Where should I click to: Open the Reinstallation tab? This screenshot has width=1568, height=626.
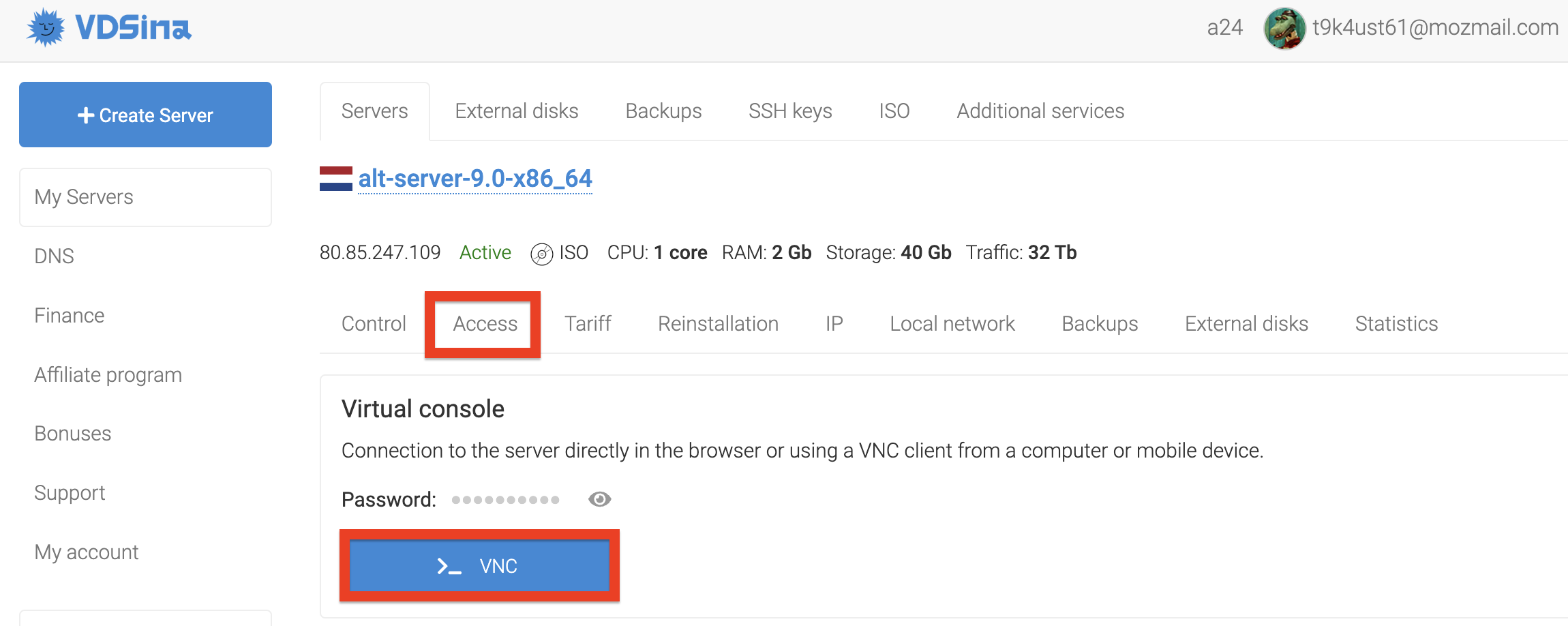(718, 323)
